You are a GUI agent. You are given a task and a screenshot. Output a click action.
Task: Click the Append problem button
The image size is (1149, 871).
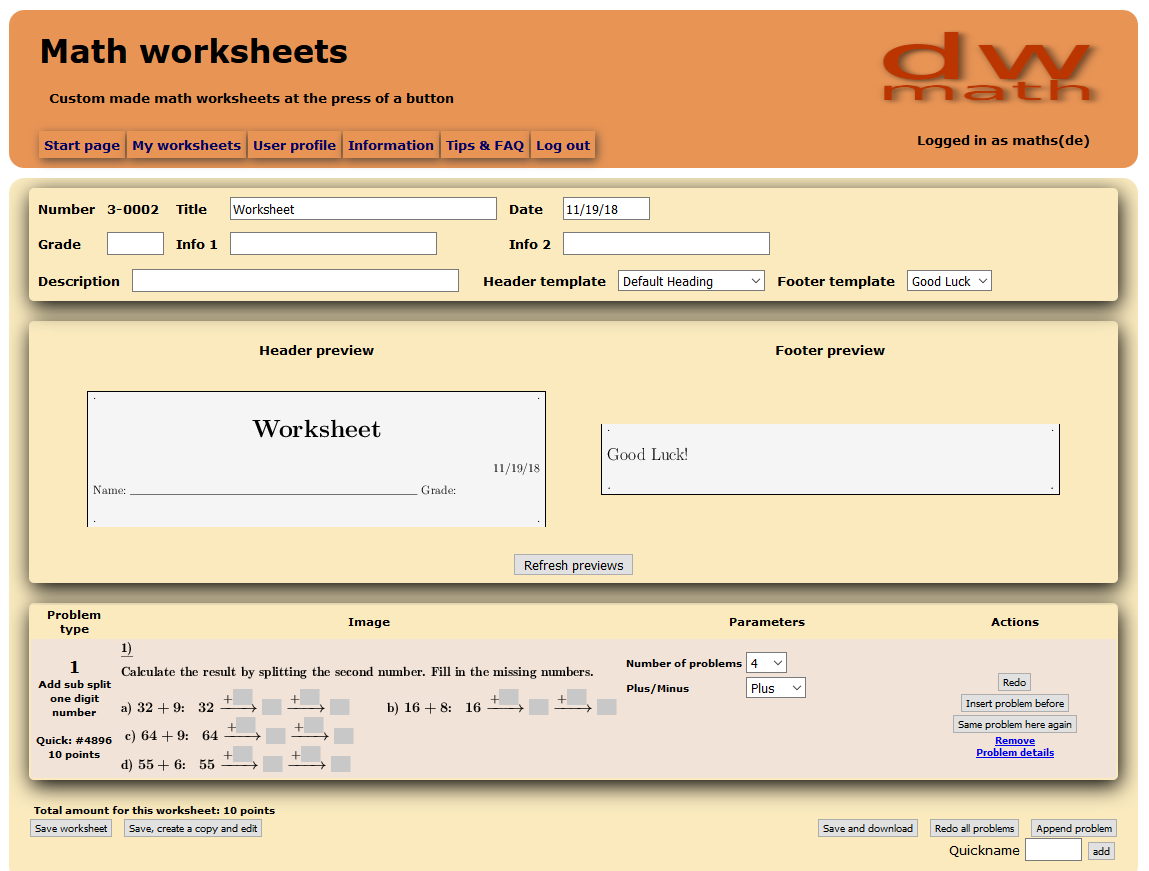click(x=1074, y=829)
